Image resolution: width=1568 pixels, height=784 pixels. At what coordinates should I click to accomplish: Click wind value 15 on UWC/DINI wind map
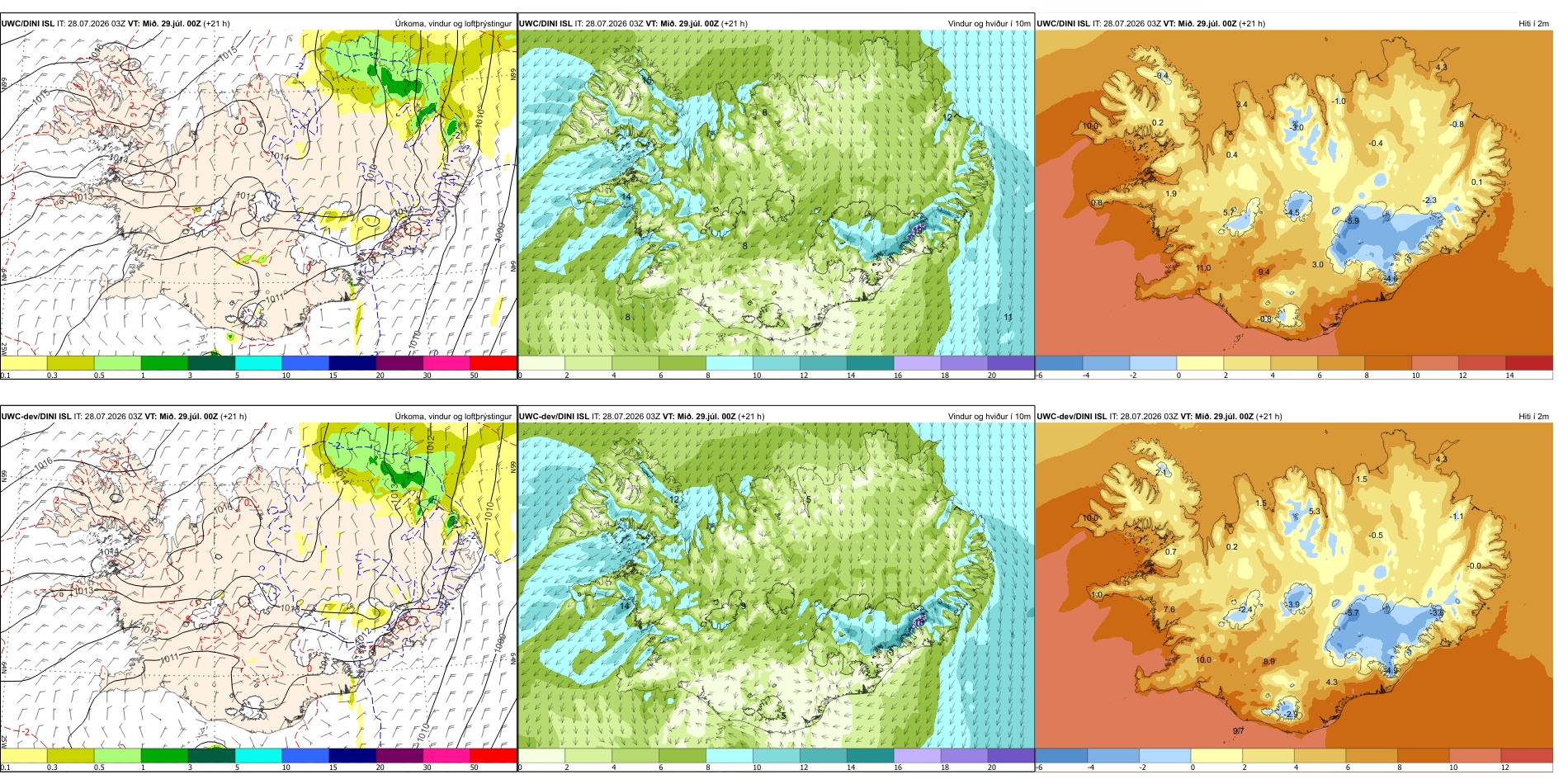pos(648,81)
